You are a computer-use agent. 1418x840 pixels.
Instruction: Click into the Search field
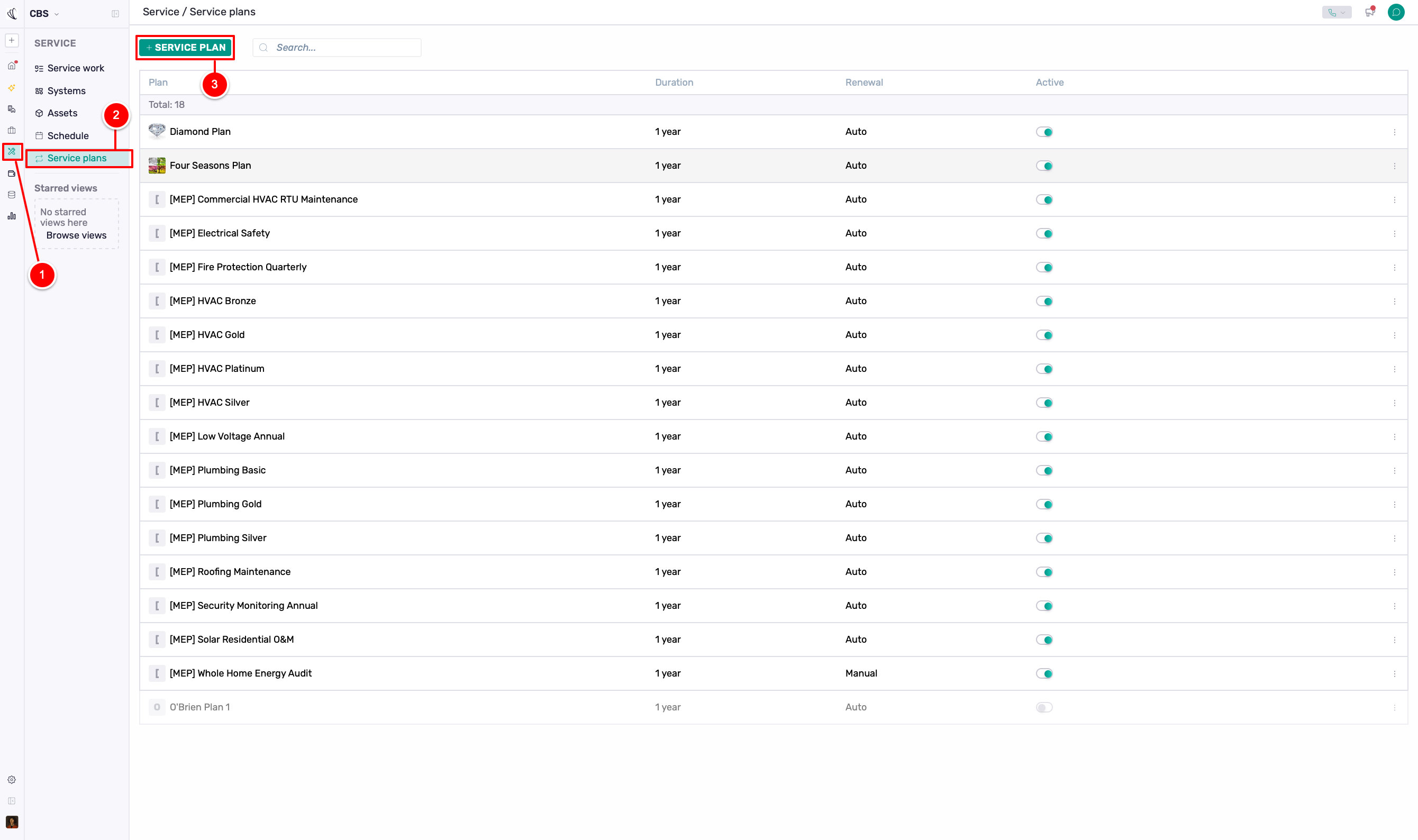pos(337,48)
